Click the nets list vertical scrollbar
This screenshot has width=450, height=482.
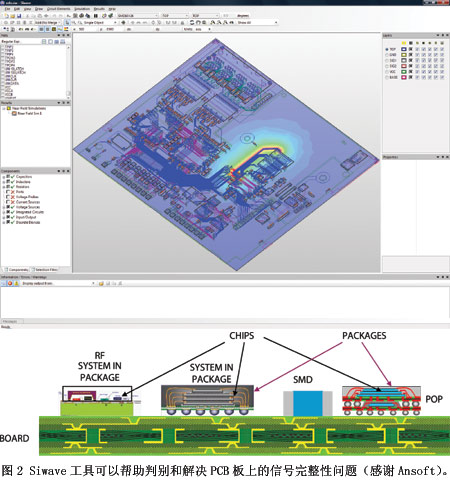(68, 71)
